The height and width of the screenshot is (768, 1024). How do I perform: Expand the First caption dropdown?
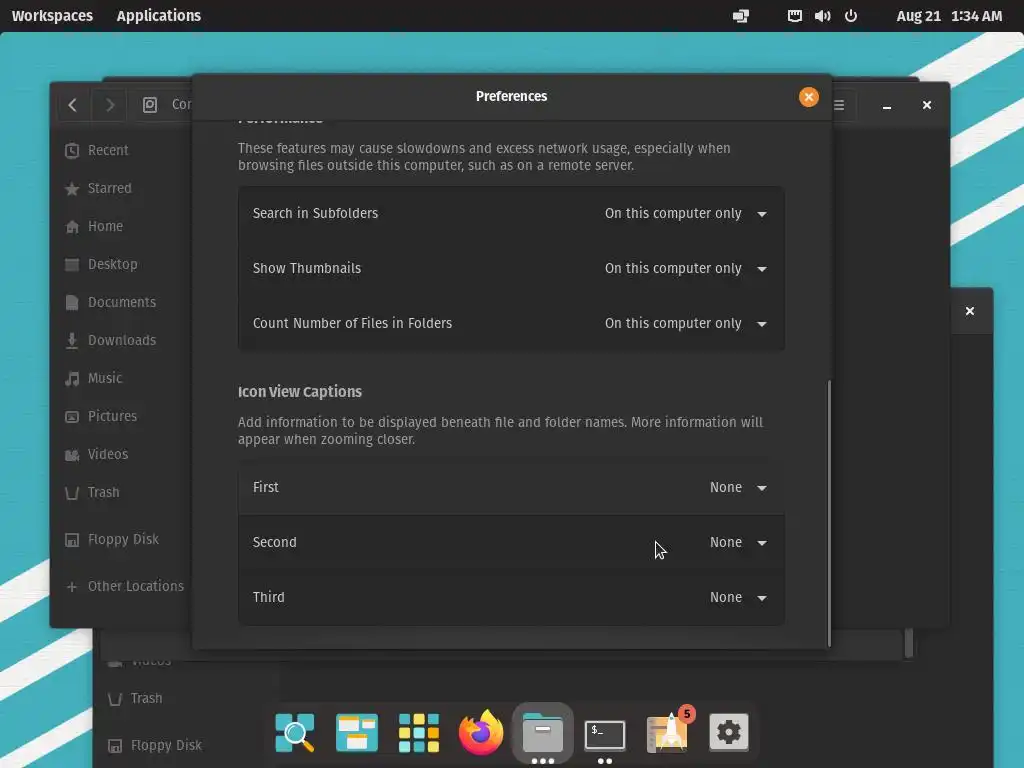point(738,488)
